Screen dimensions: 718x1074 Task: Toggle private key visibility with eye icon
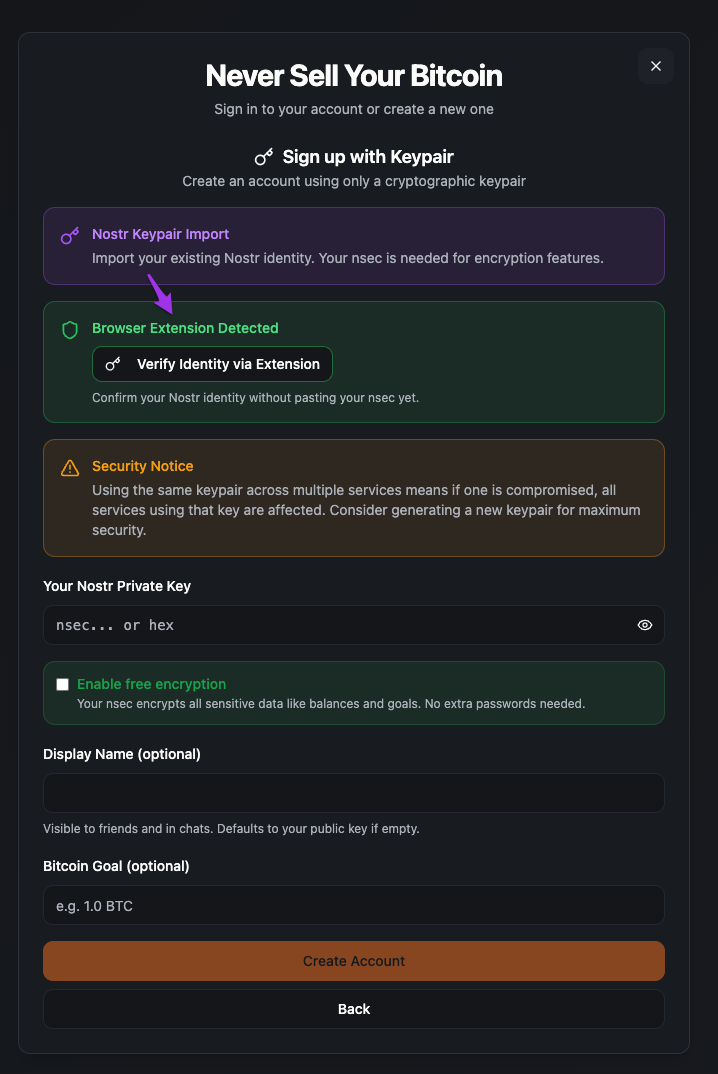click(645, 625)
